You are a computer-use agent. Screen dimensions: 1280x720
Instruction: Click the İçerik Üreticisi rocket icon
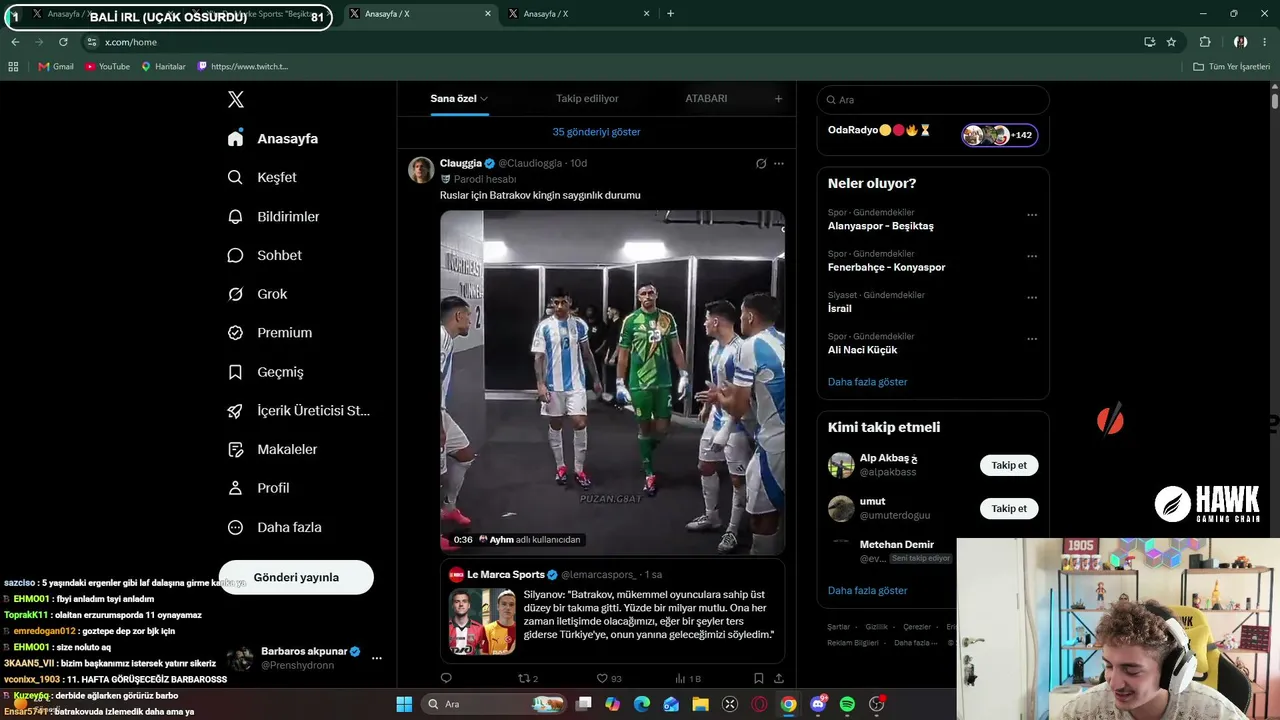tap(236, 411)
